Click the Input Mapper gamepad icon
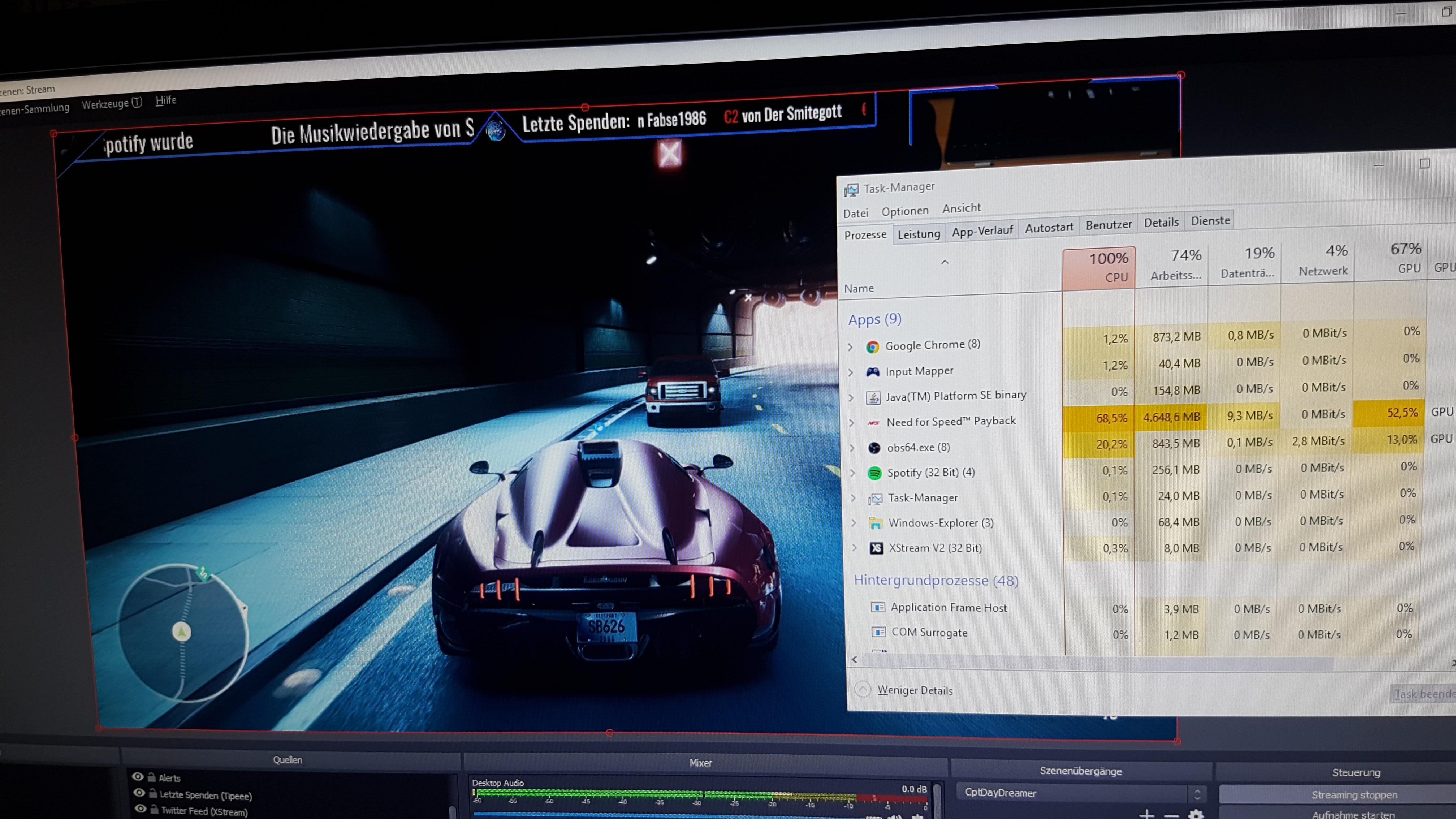This screenshot has width=1456, height=819. click(873, 372)
